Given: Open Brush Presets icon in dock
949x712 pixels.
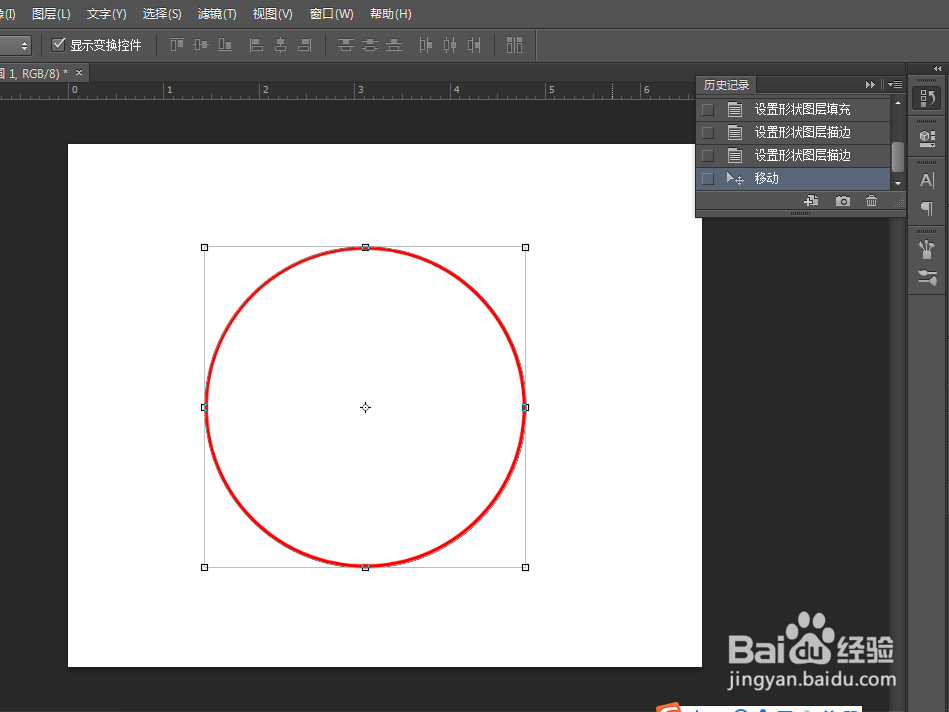Looking at the screenshot, I should 927,249.
